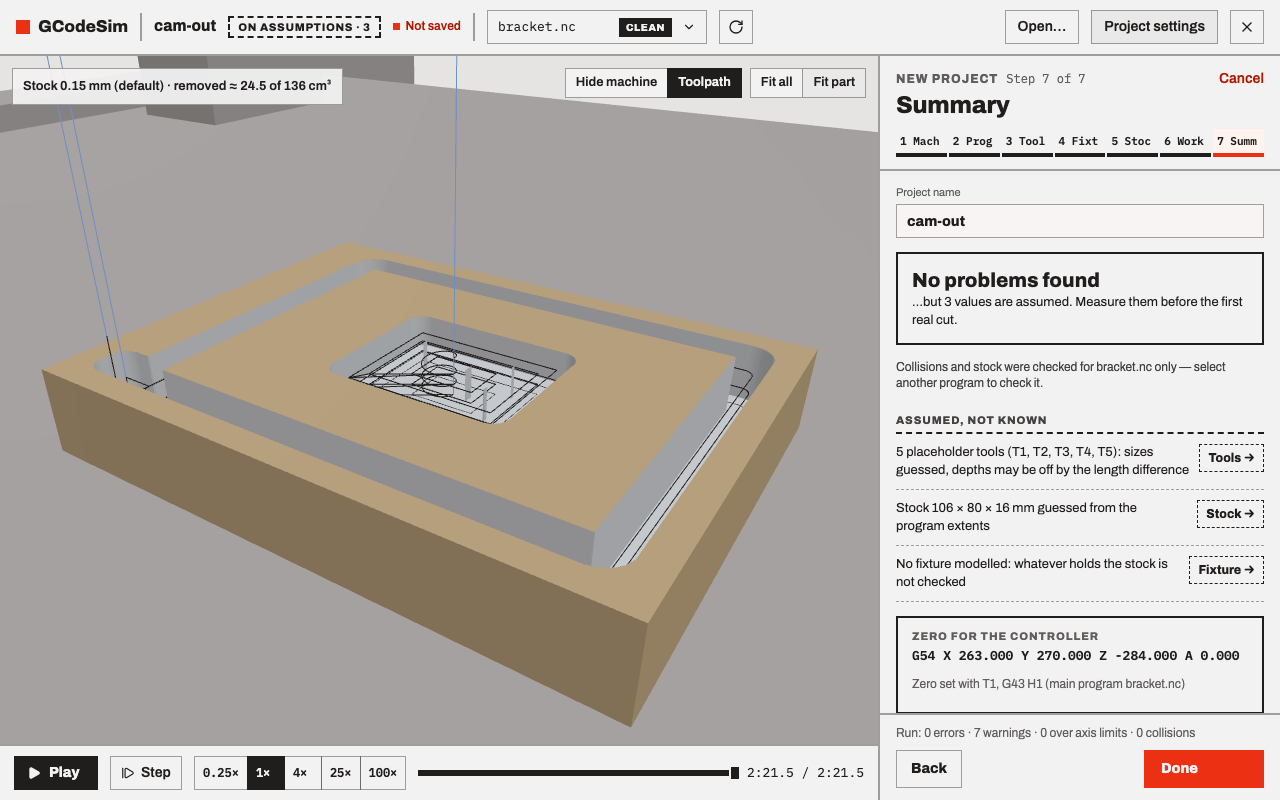The image size is (1280, 800).
Task: Click the Back button
Action: (929, 769)
